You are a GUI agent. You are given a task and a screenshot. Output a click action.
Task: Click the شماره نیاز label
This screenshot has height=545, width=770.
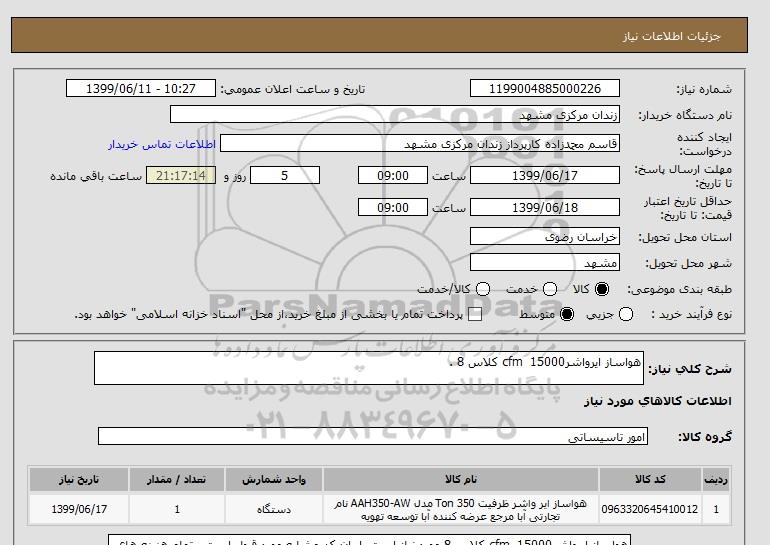point(704,89)
